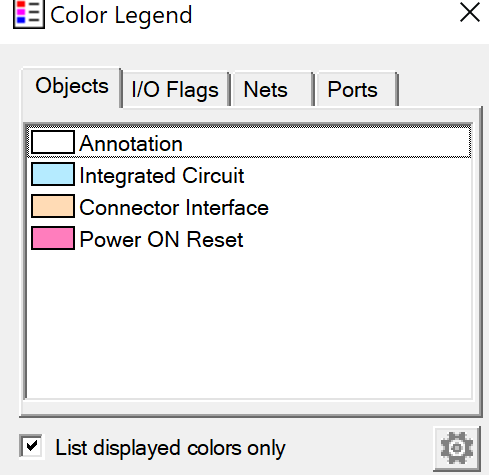Click the pink Power ON Reset swatch
Viewport: 489px width, 475px height.
tap(53, 238)
